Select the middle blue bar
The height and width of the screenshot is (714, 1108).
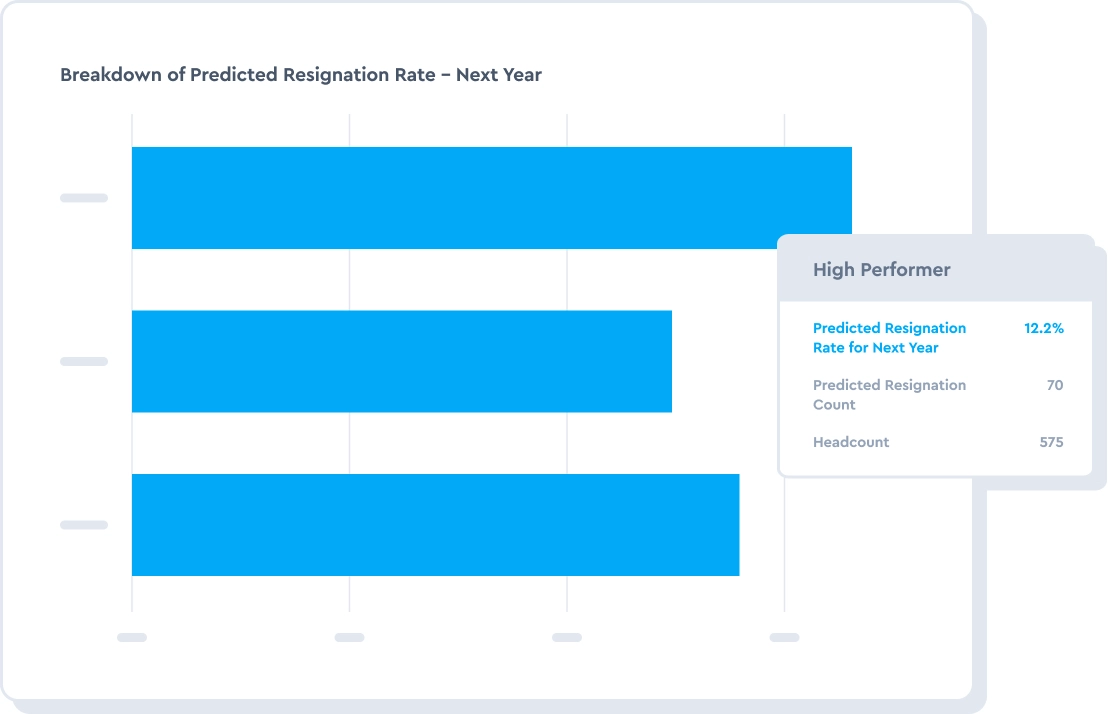(401, 361)
